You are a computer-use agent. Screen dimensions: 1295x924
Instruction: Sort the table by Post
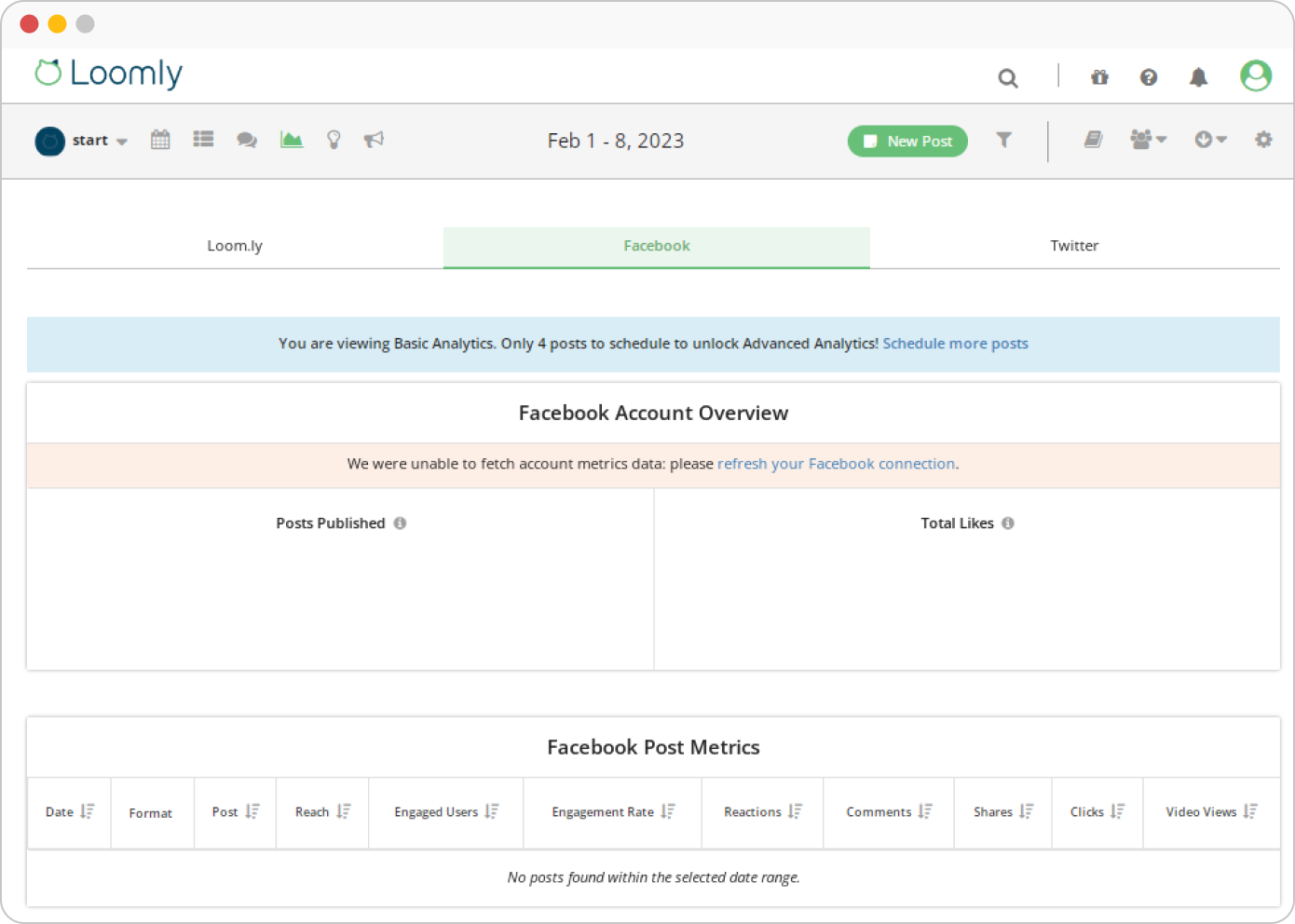coord(252,812)
